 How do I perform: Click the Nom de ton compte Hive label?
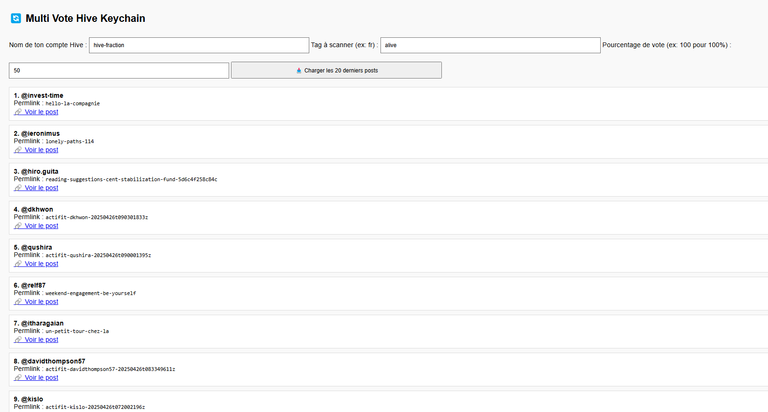48,45
